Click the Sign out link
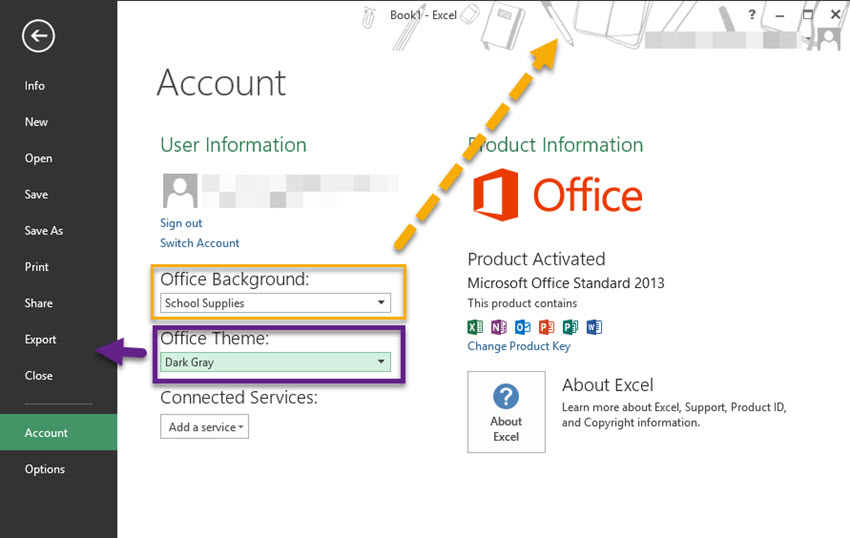 click(181, 223)
